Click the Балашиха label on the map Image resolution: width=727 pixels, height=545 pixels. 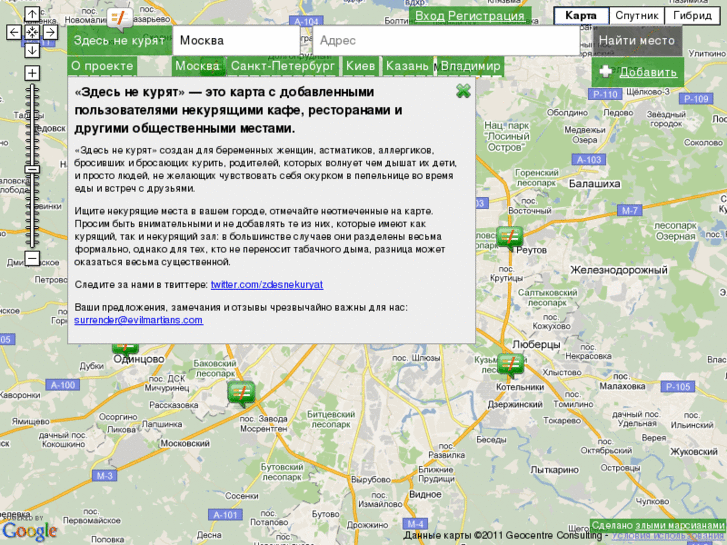coord(594,184)
